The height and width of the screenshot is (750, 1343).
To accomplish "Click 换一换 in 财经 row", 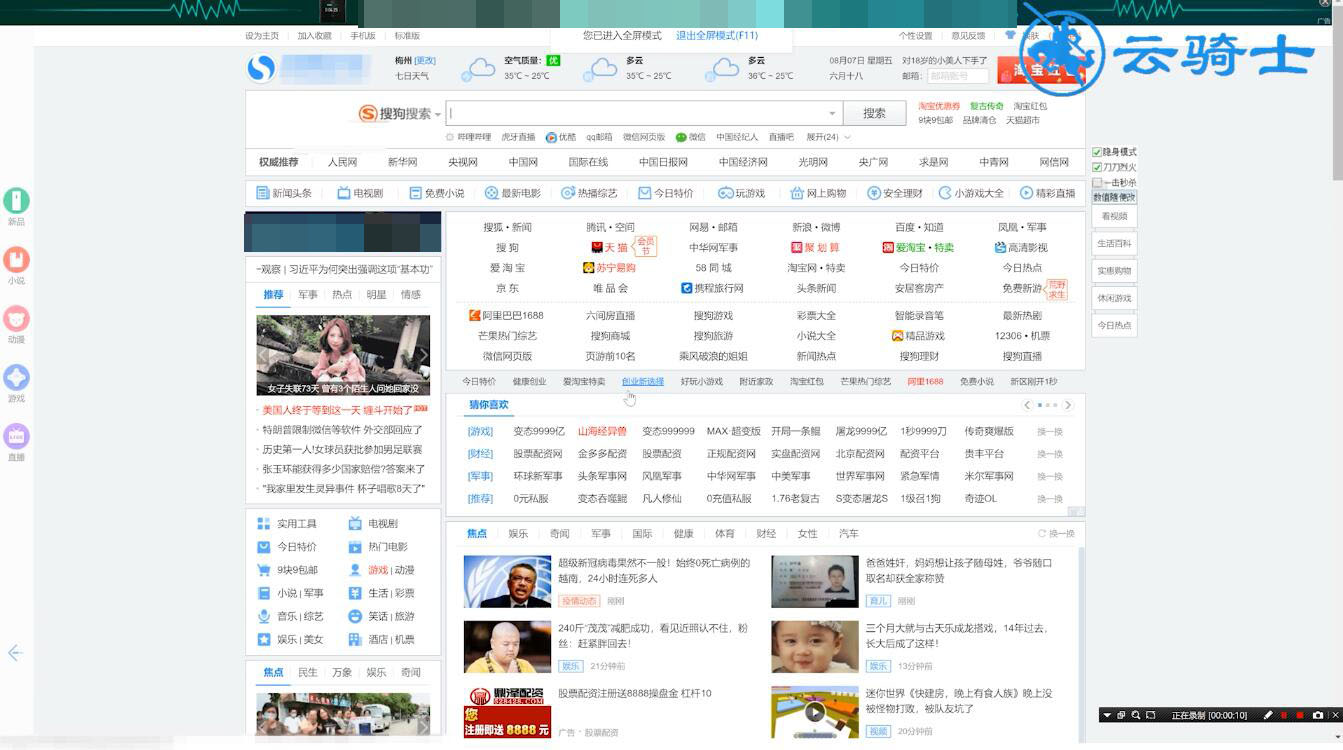I will [1049, 454].
